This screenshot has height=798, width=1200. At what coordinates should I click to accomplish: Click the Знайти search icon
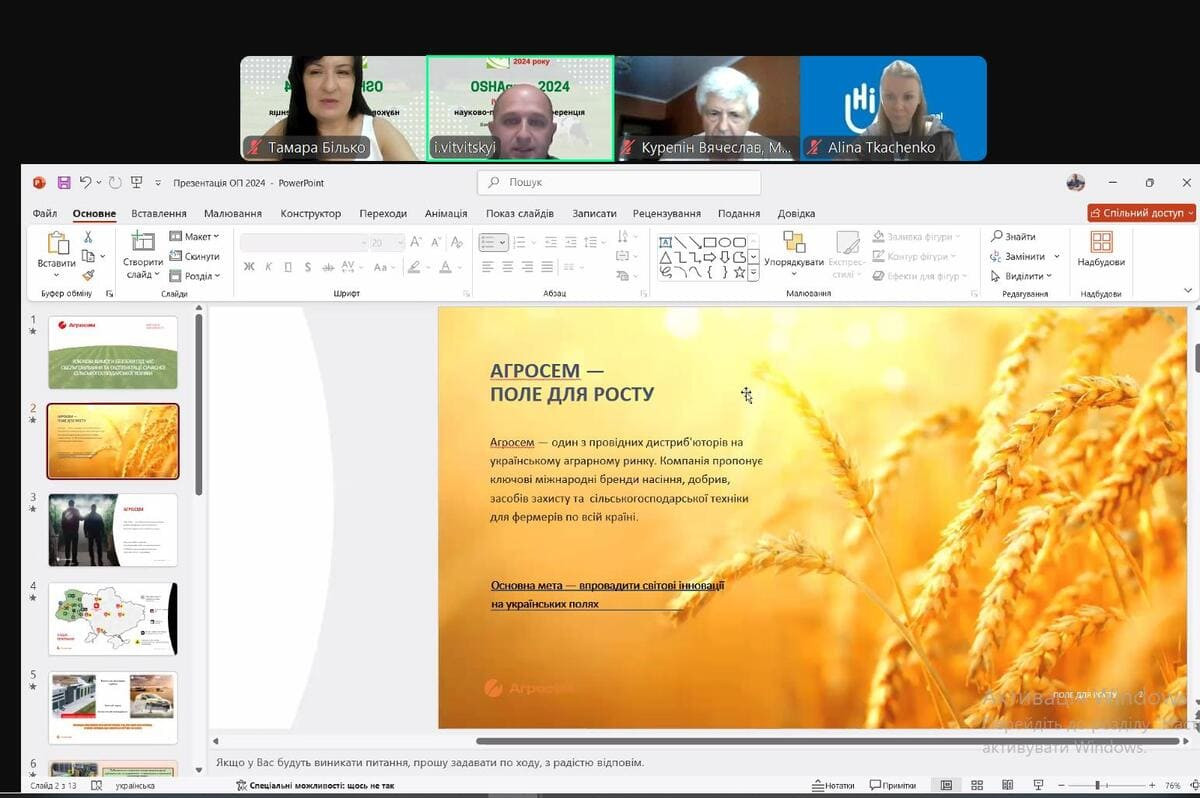[x=1013, y=237]
